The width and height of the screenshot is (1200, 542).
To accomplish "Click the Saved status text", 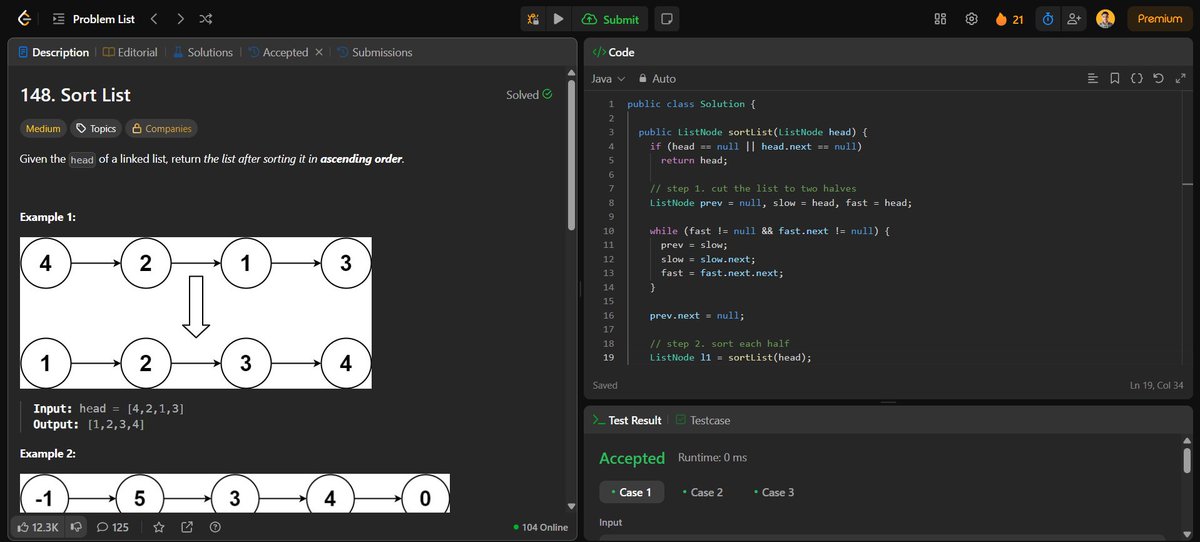I will tap(605, 385).
